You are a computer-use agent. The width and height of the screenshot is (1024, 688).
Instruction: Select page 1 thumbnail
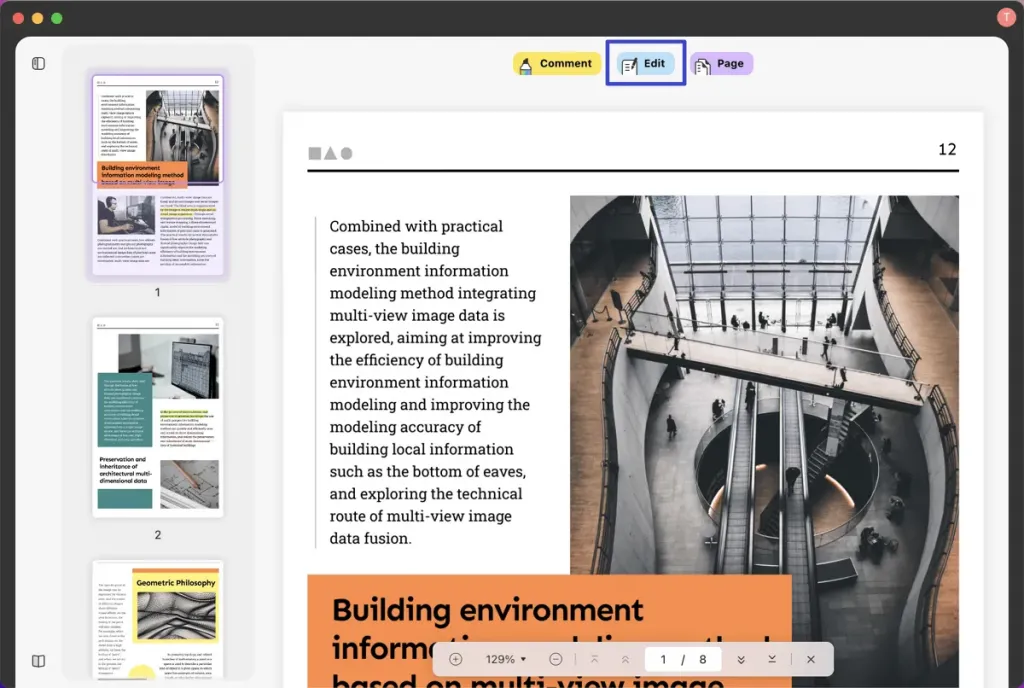157,174
